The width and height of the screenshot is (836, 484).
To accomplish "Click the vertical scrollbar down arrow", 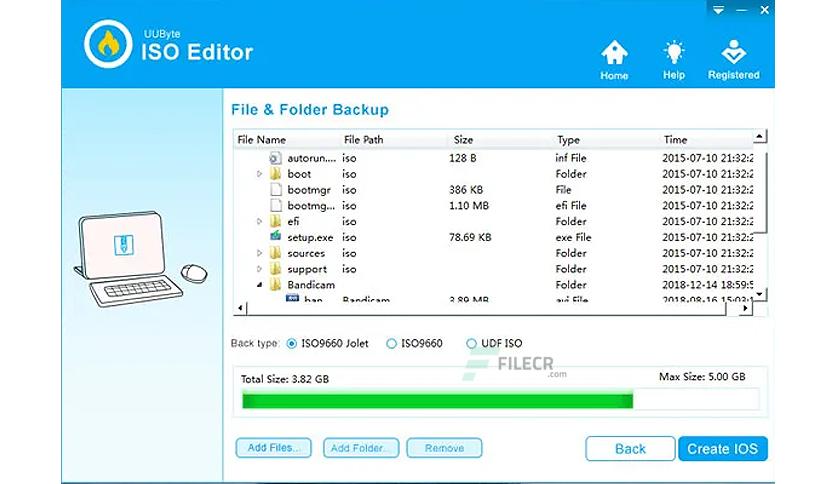I will click(x=760, y=294).
